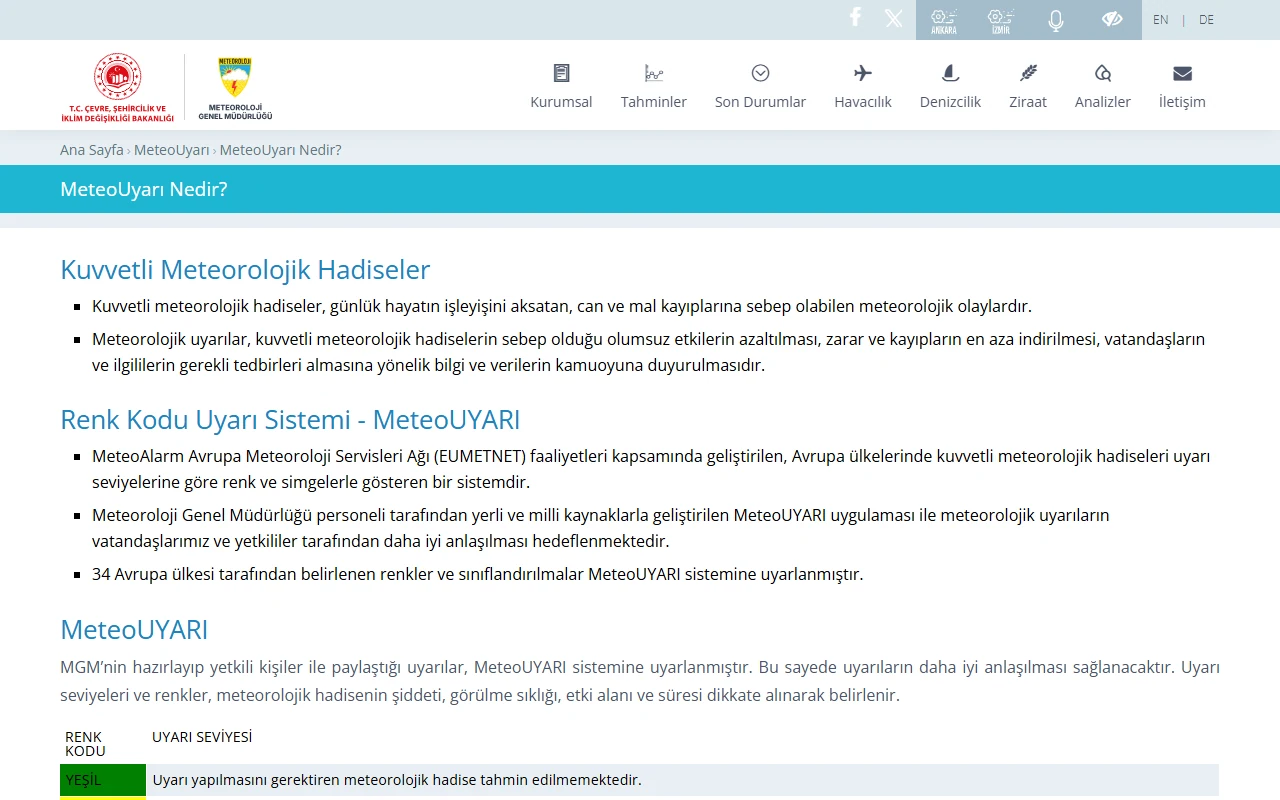Screen dimensions: 1280x800
Task: Open the İletişim menu label
Action: click(1182, 102)
